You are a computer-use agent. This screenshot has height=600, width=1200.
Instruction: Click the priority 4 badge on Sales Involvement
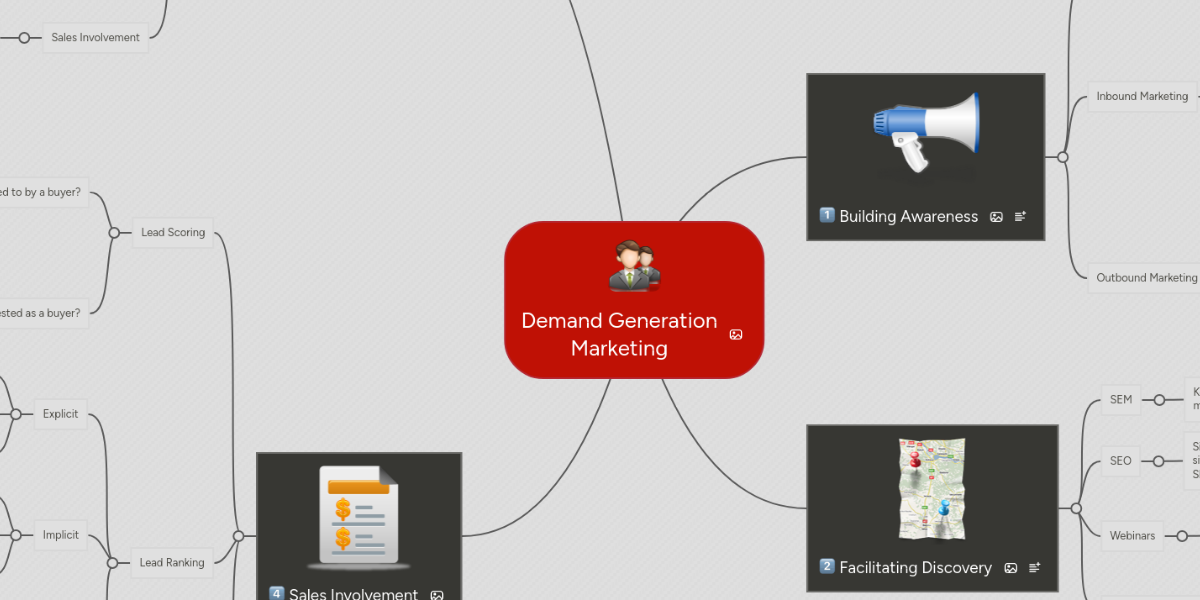pyautogui.click(x=275, y=593)
